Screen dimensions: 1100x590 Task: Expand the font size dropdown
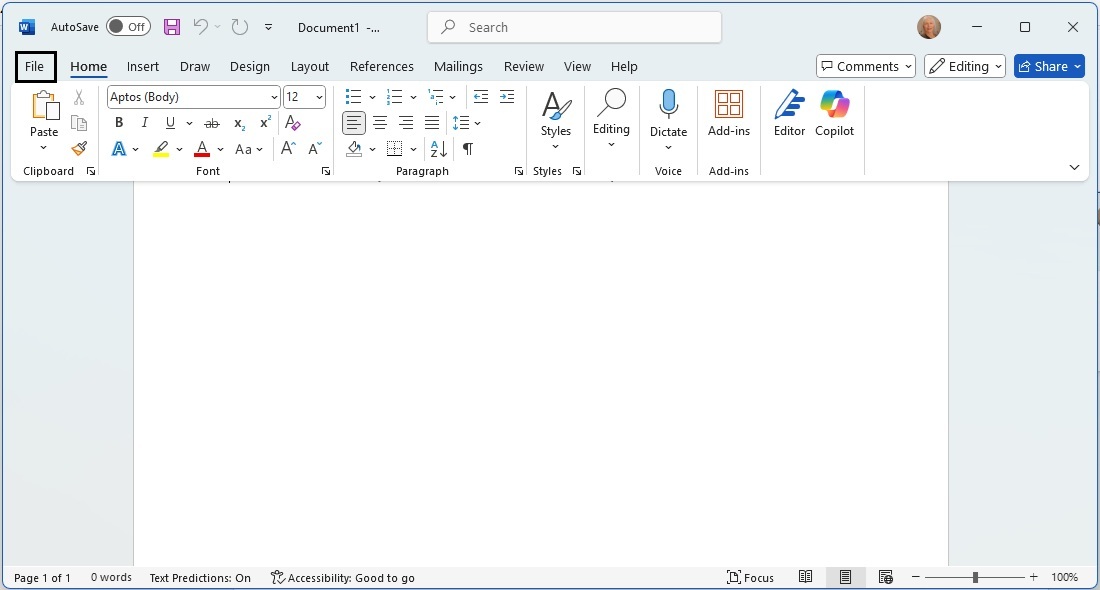pos(319,97)
